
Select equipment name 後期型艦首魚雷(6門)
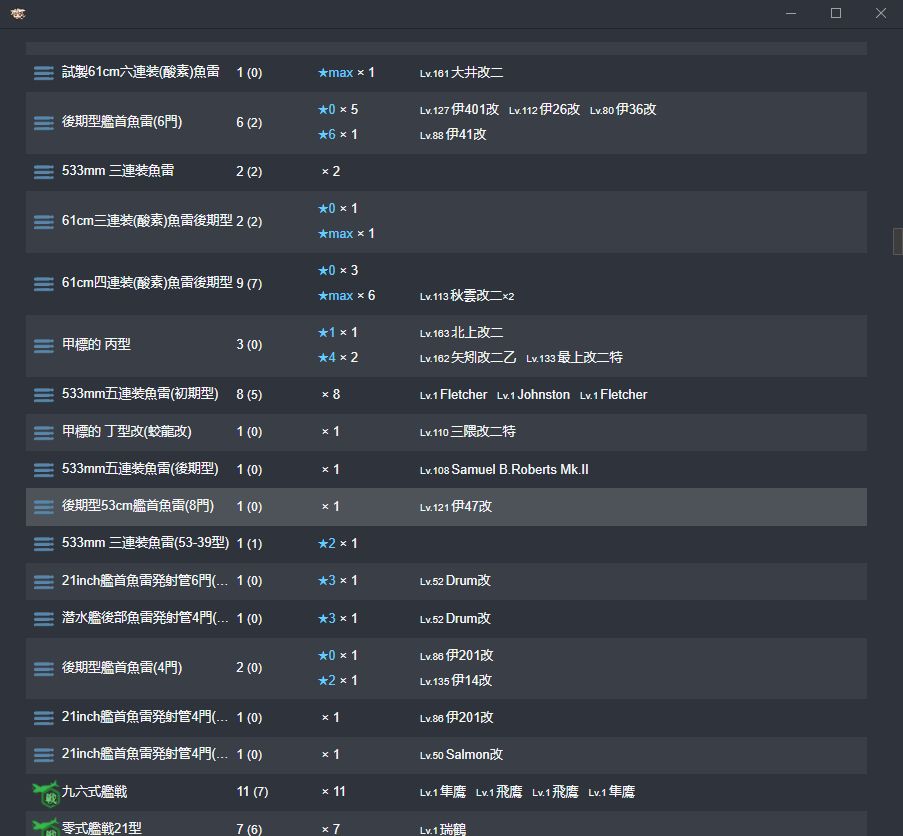point(122,122)
